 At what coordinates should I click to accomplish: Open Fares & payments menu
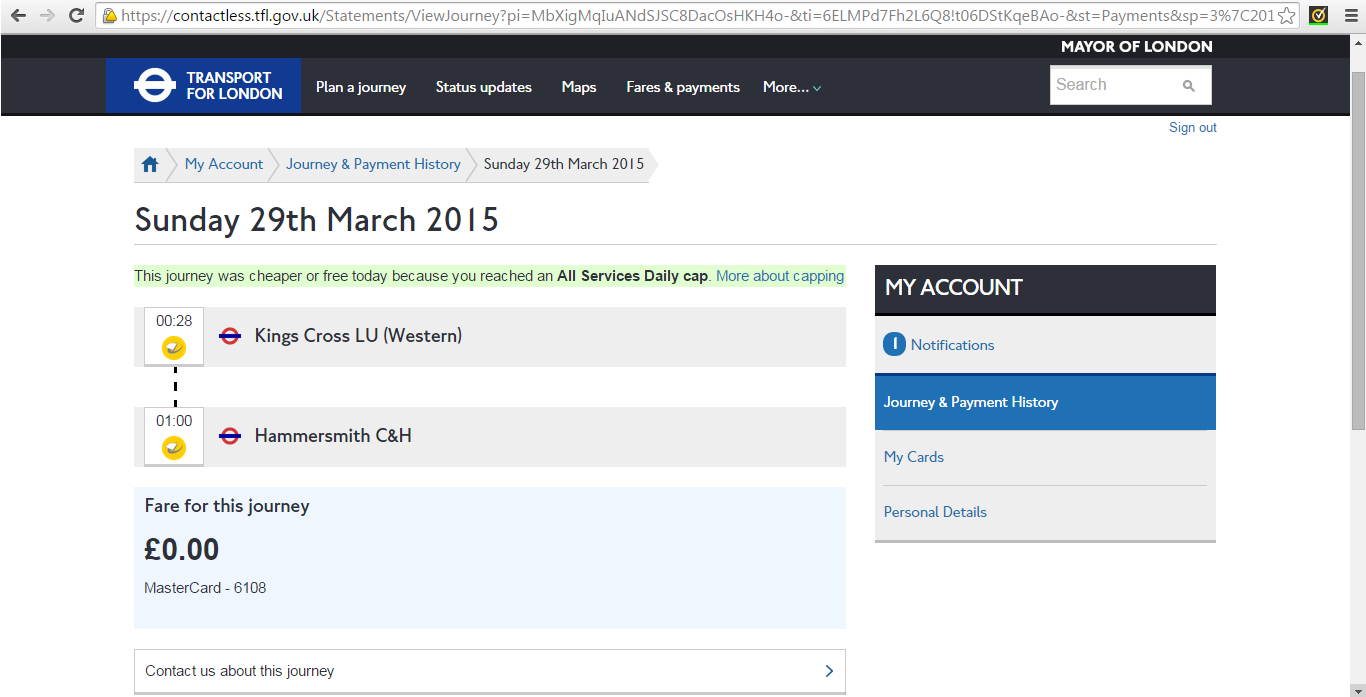click(x=683, y=87)
